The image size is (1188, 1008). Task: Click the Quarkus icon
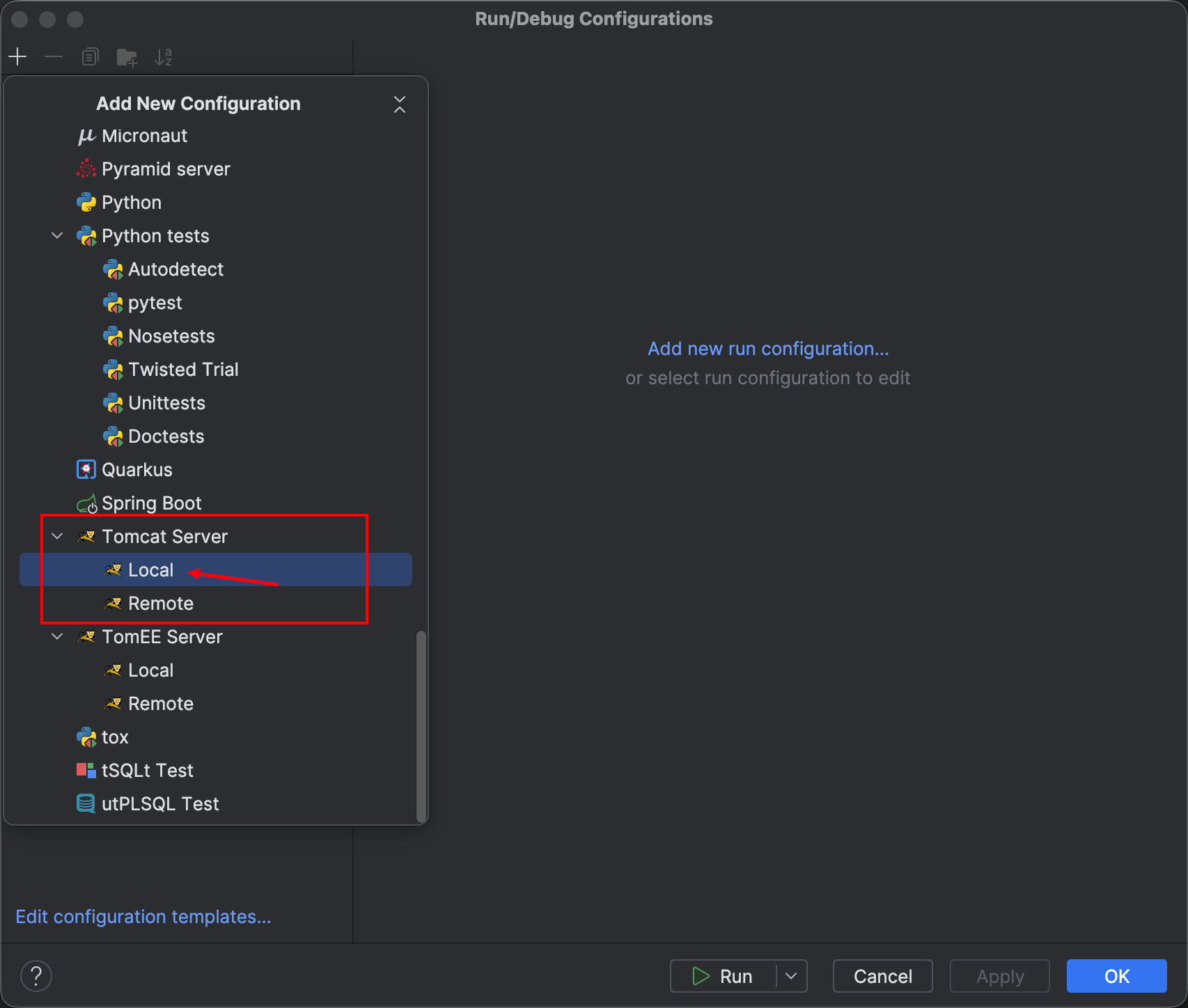86,470
